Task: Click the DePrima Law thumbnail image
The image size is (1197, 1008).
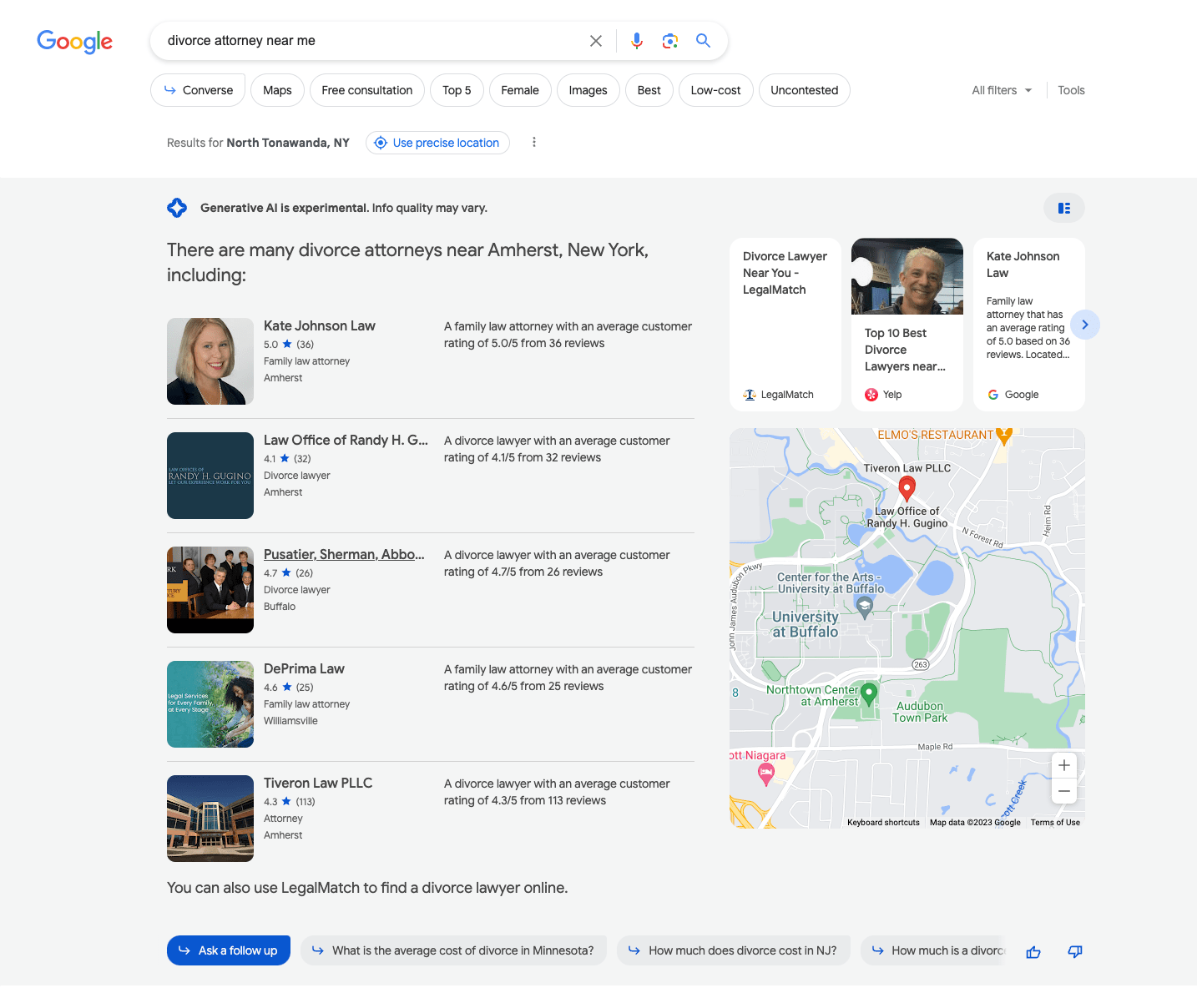Action: point(210,704)
